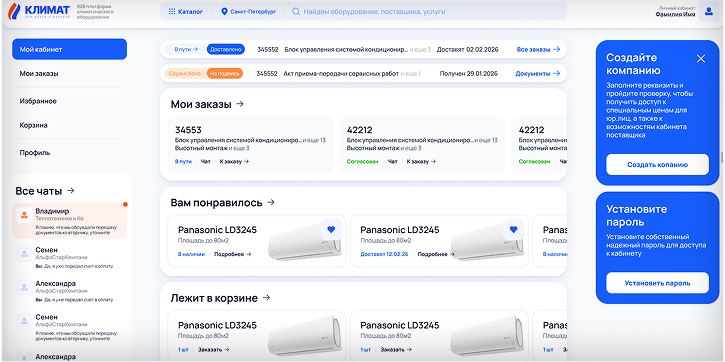
Task: Click Получен 29.01.2026 text
Action: [469, 74]
